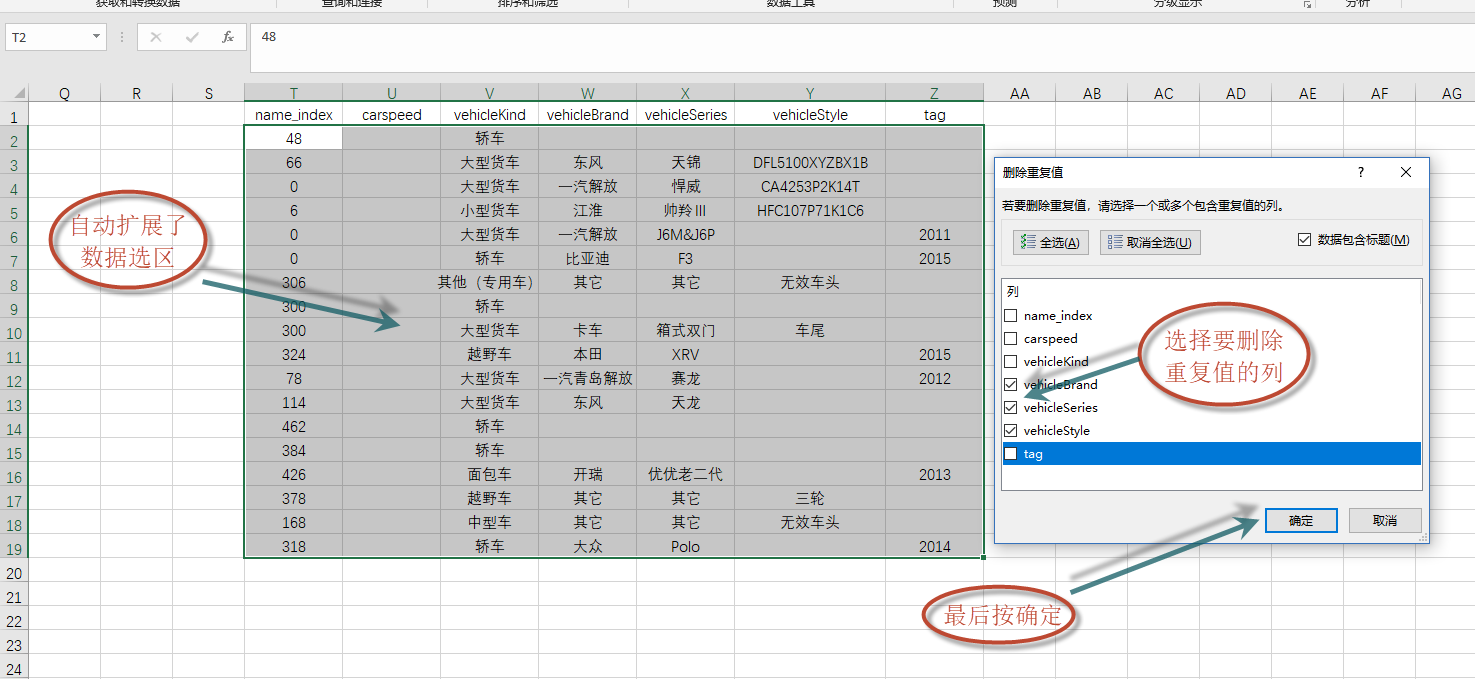The height and width of the screenshot is (679, 1475).
Task: Close the 删除重复值 dialog with its X icon
Action: pyautogui.click(x=1406, y=172)
